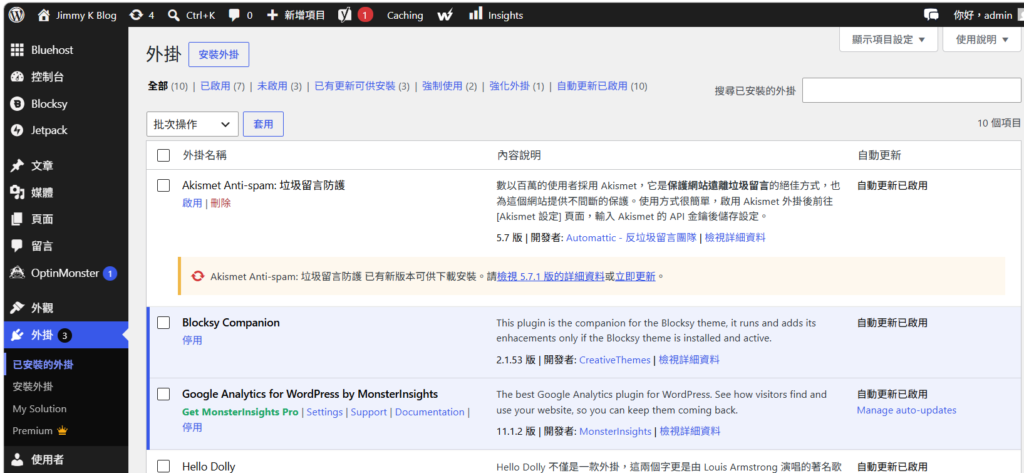1024x473 pixels.
Task: Open 使用者 user icon in sidebar
Action: (x=18, y=460)
